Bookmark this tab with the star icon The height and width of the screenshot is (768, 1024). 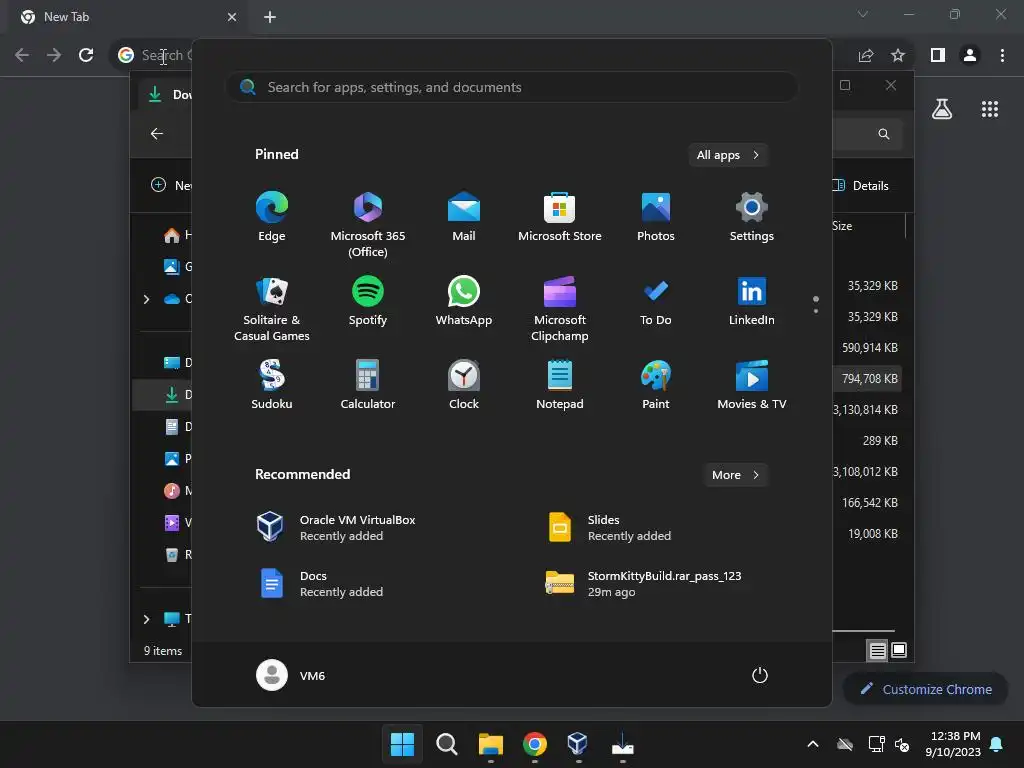[898, 55]
